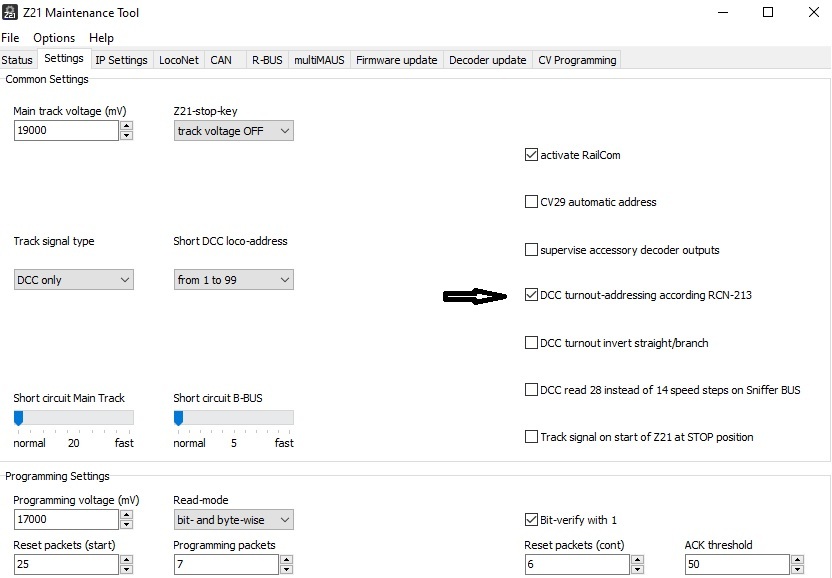Open the multiMAUS tab
Viewport: 832px width, 578px height.
319,60
